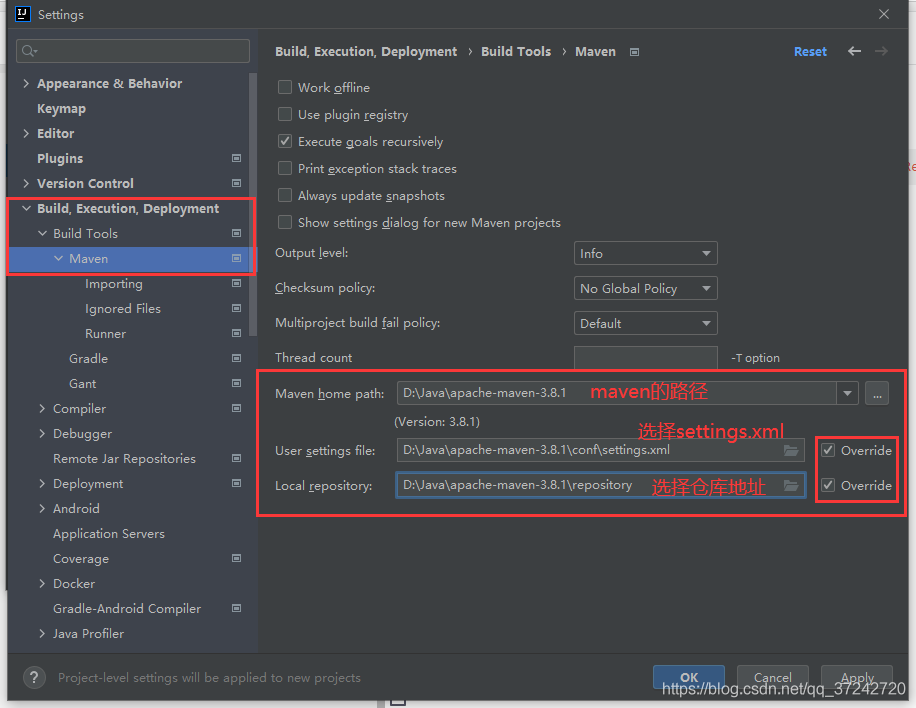Collapse the Build Tools chevron

tap(42, 233)
